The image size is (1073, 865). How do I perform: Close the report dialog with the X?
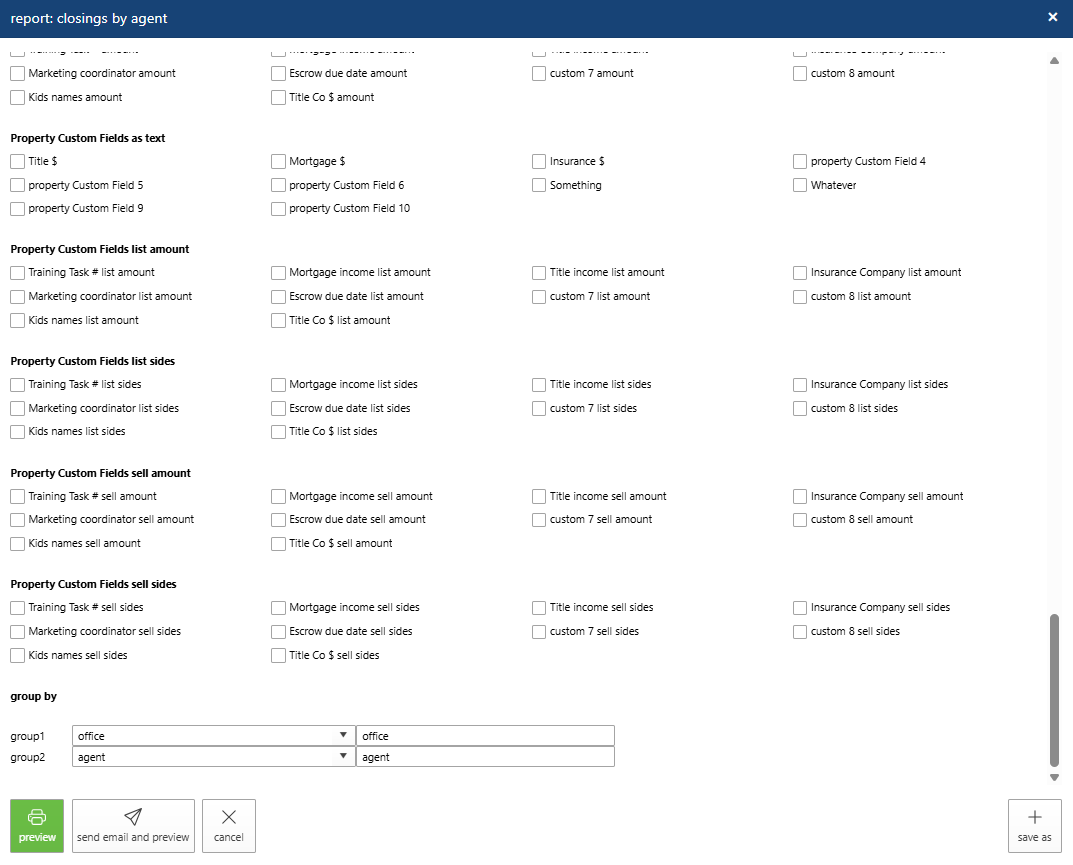point(1052,17)
